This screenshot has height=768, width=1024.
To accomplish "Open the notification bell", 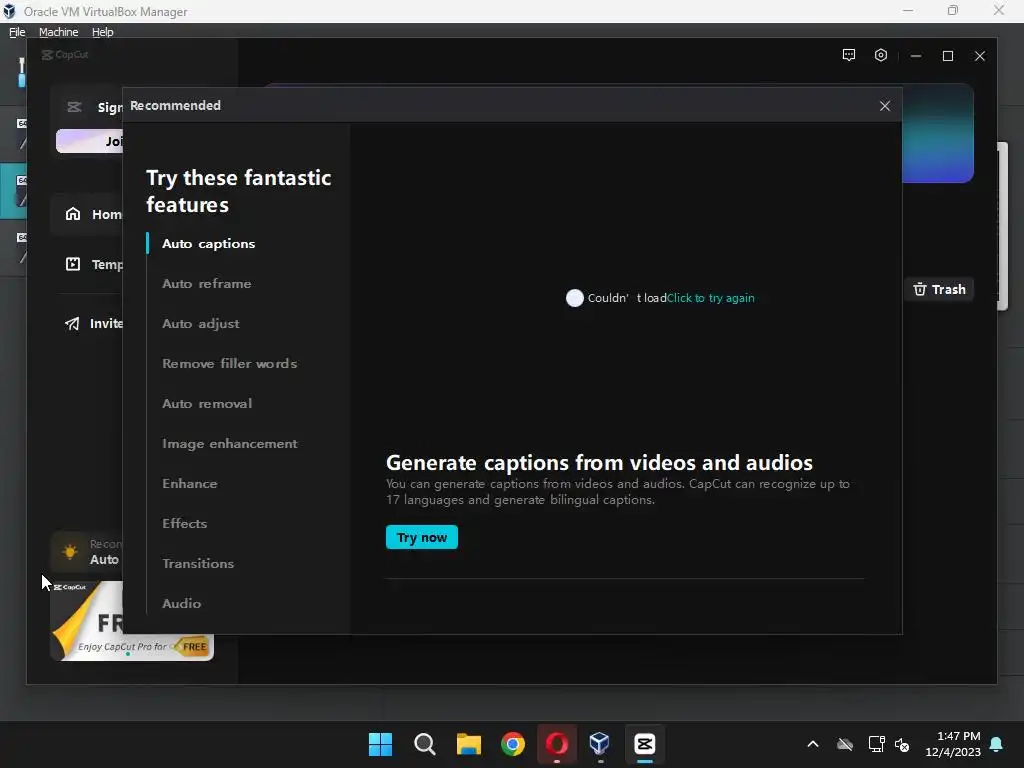I will coord(996,744).
